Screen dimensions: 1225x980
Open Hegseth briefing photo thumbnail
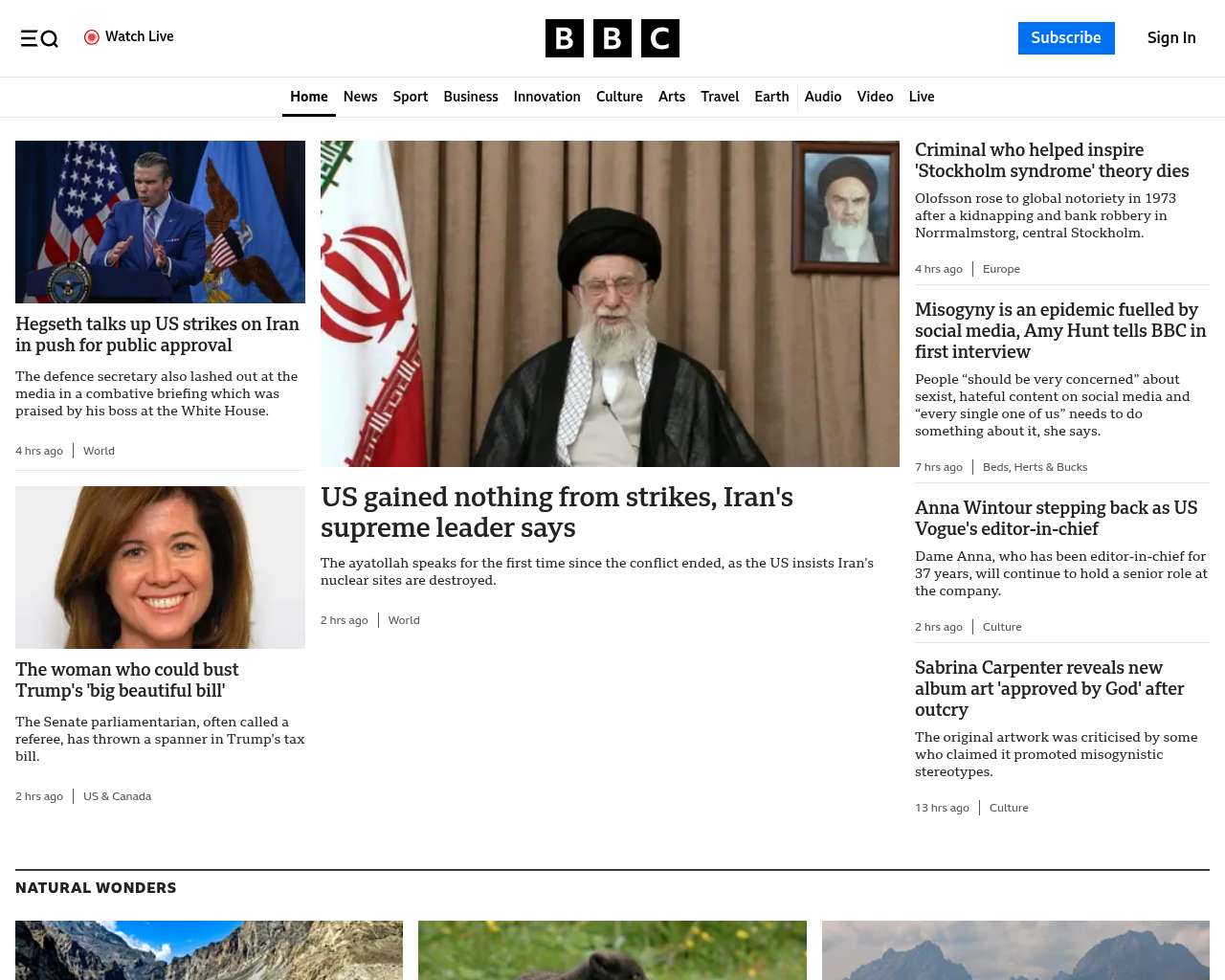point(160,222)
